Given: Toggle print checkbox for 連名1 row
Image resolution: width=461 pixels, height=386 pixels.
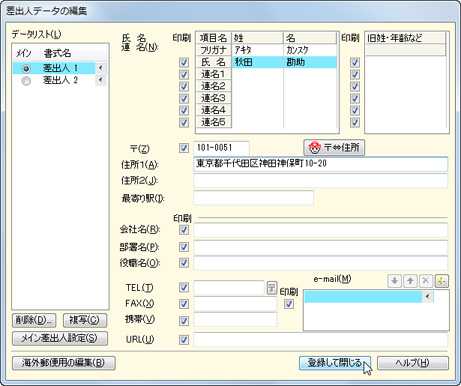Looking at the screenshot, I should point(184,74).
